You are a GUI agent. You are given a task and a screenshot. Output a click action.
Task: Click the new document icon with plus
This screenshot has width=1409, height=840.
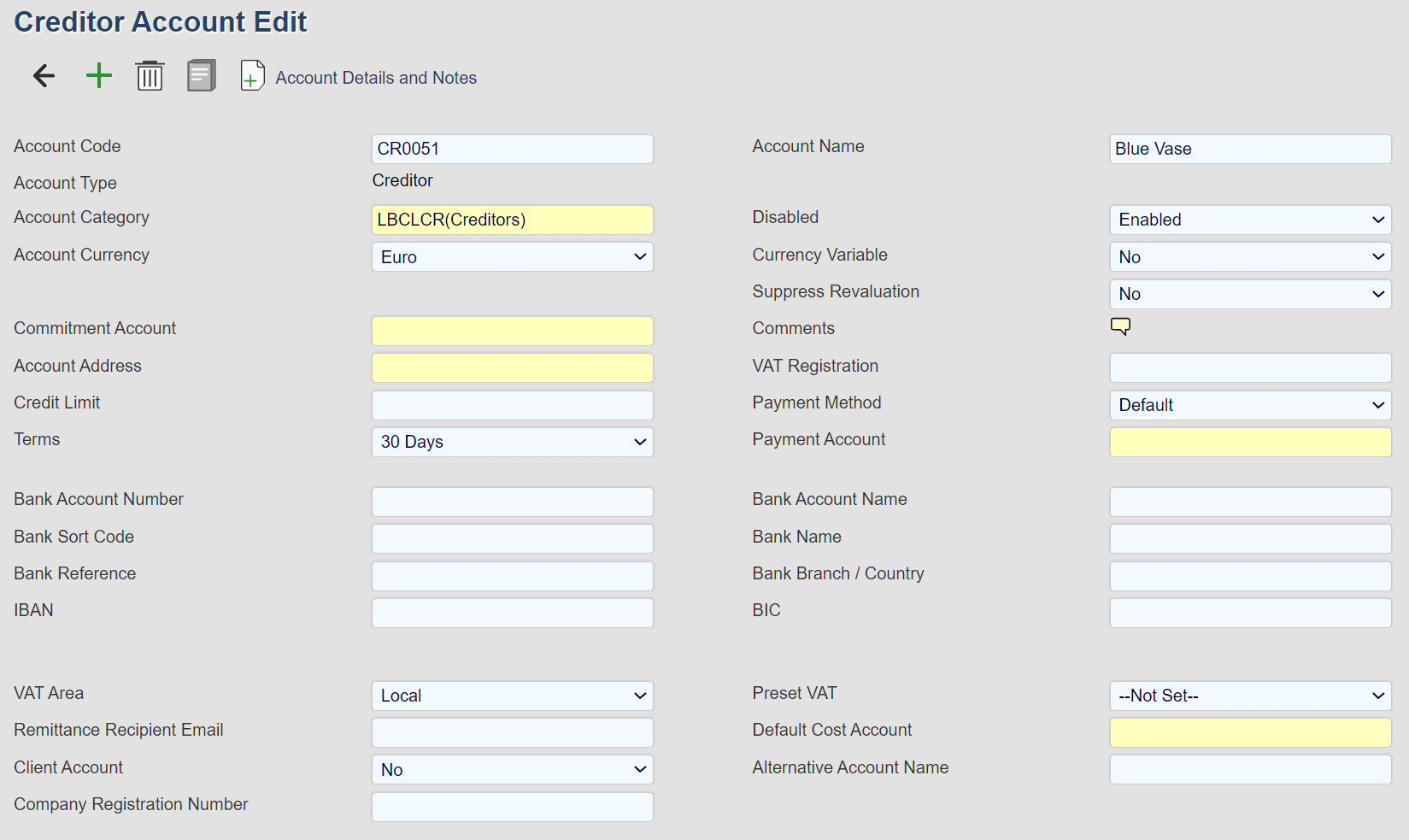pos(252,76)
